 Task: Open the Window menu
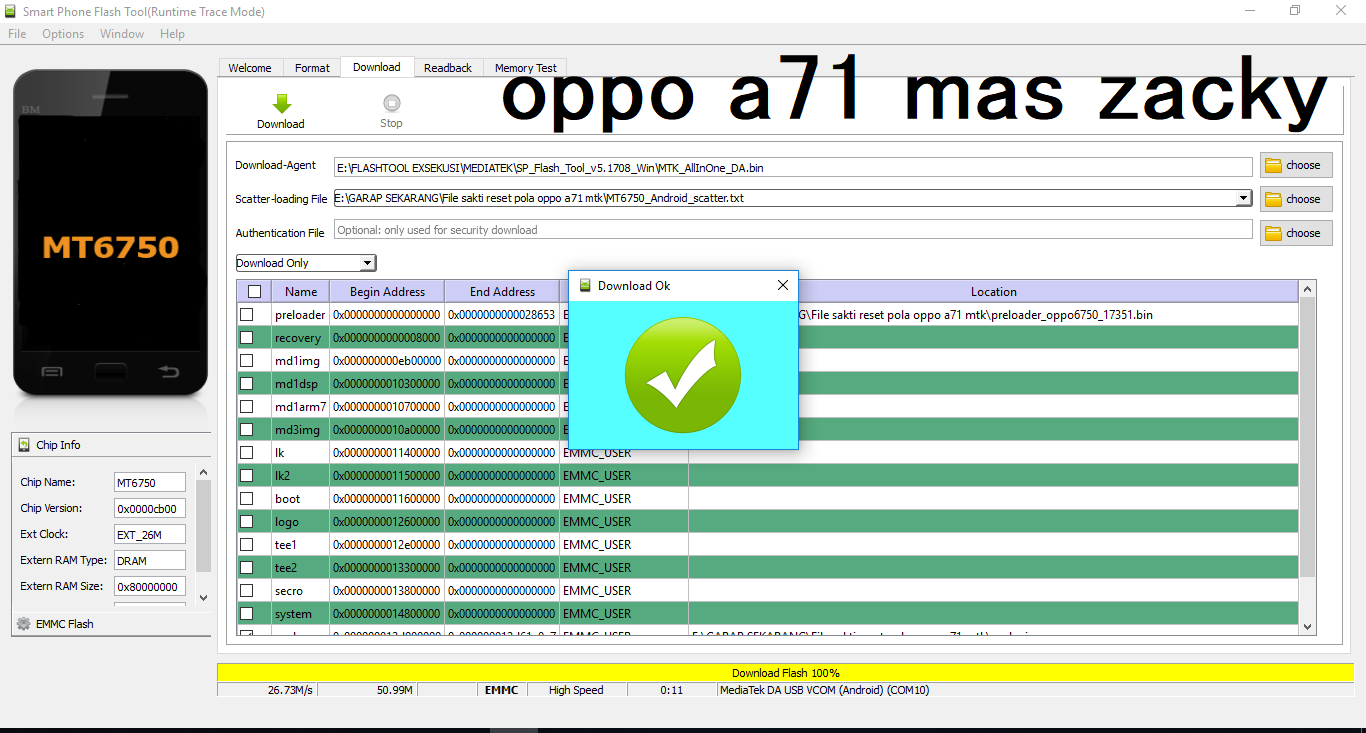coord(122,34)
